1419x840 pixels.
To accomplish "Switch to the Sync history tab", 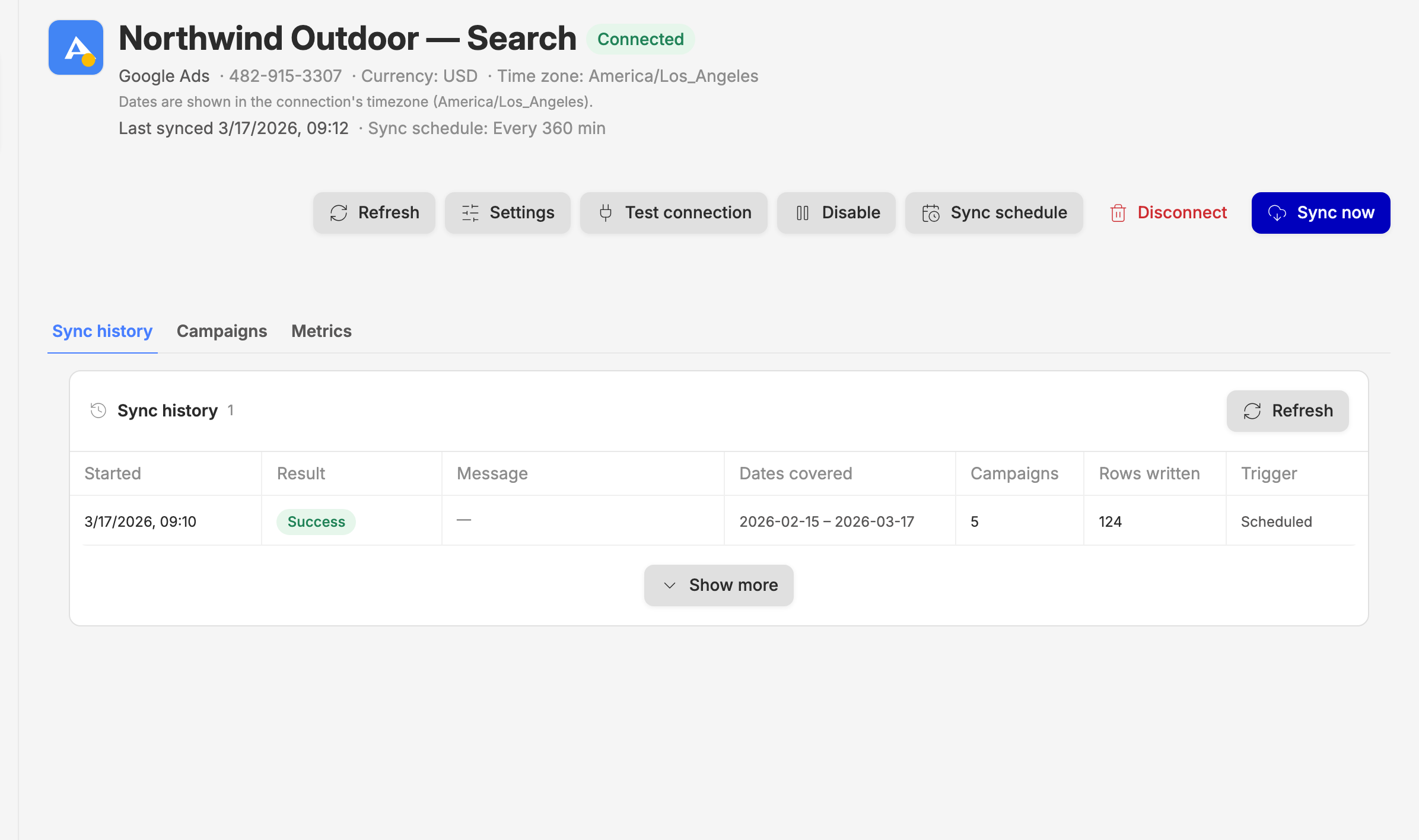I will 102,331.
